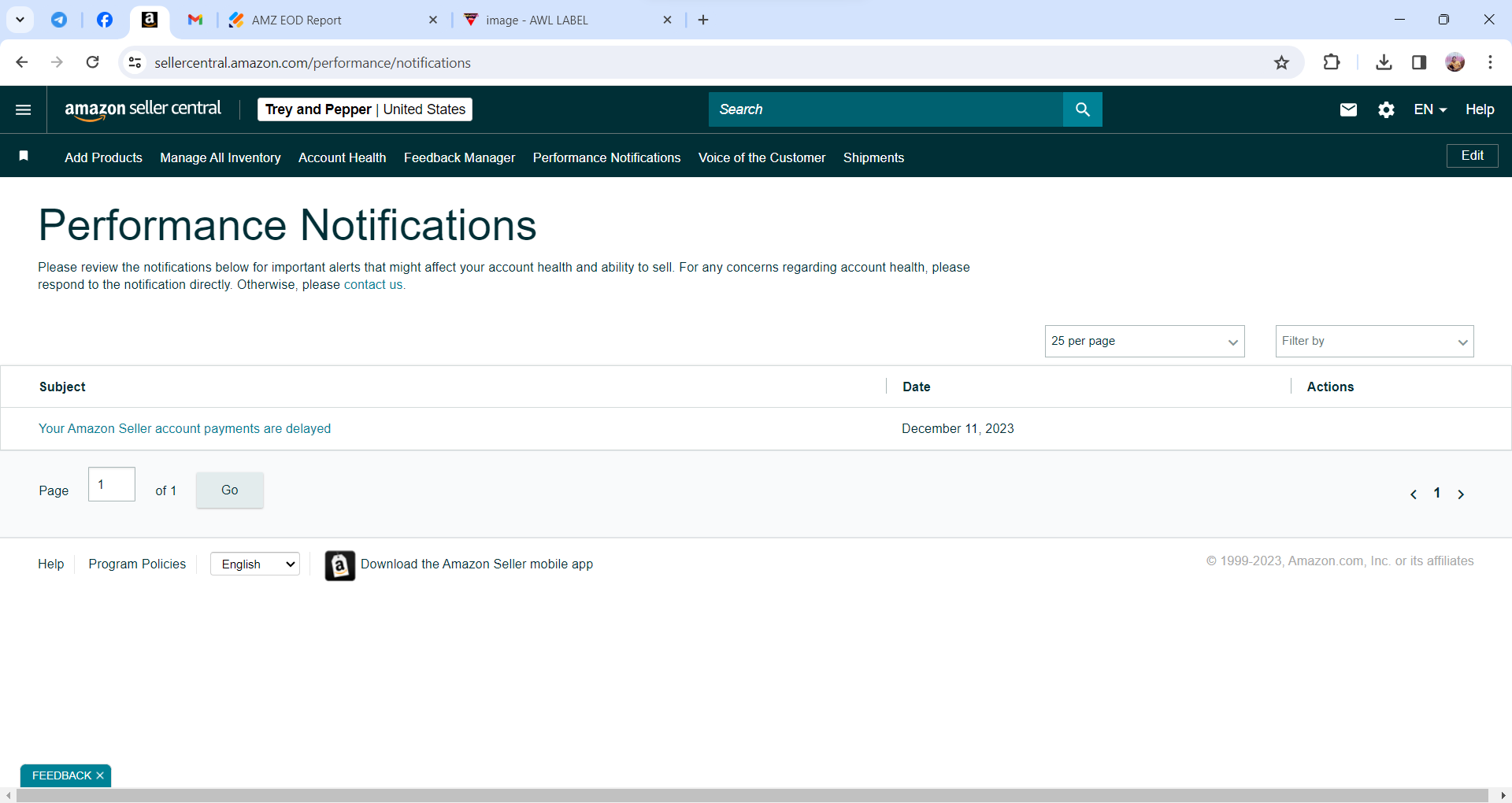The height and width of the screenshot is (803, 1512).
Task: Click the Amazon Seller mobile app icon
Action: point(340,565)
